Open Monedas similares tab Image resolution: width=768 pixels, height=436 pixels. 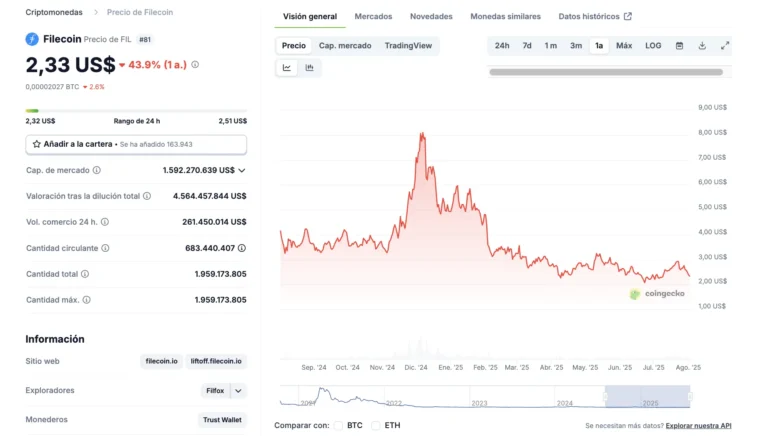505,16
